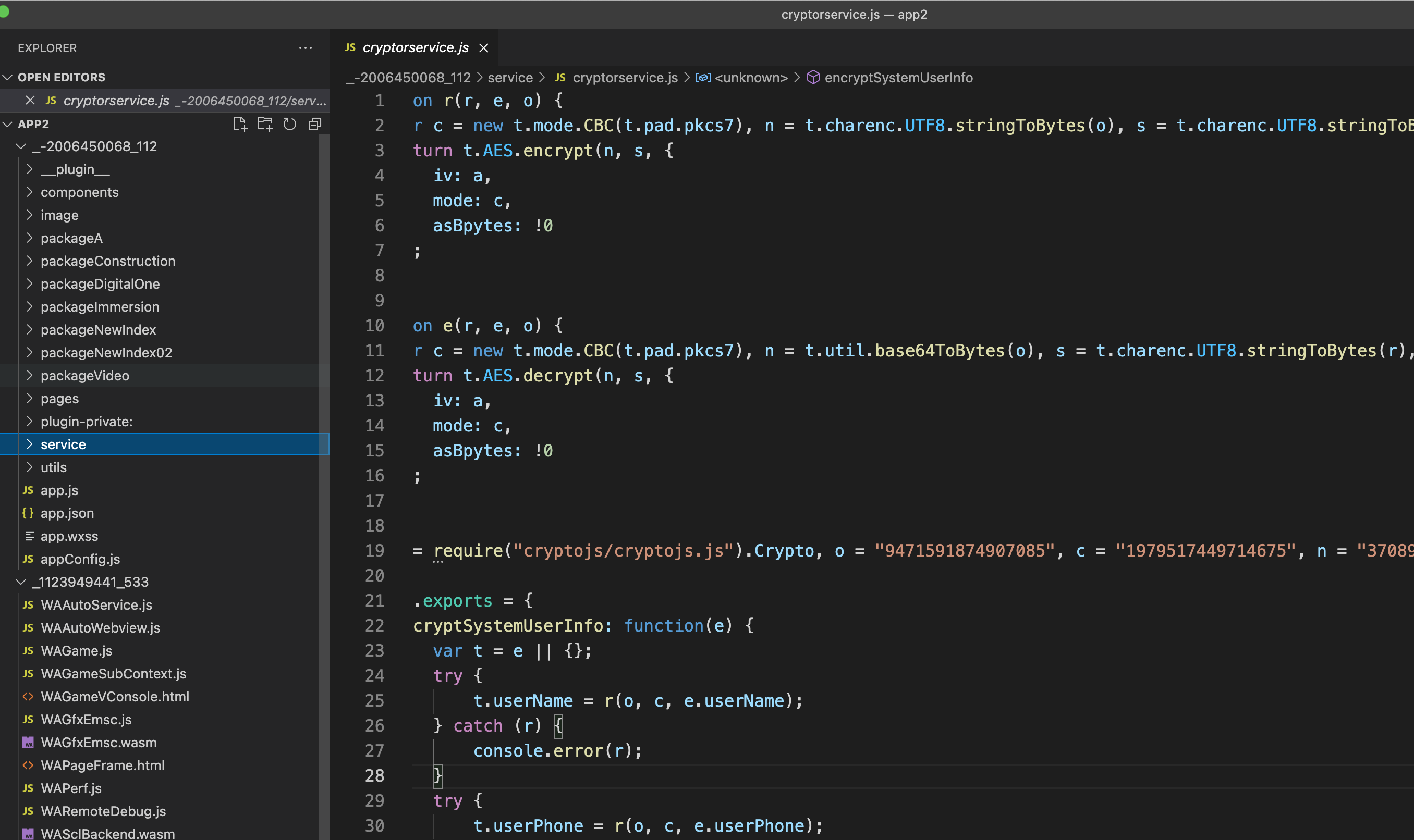Click the New File icon in APP2 header
1414x840 pixels.
click(240, 124)
